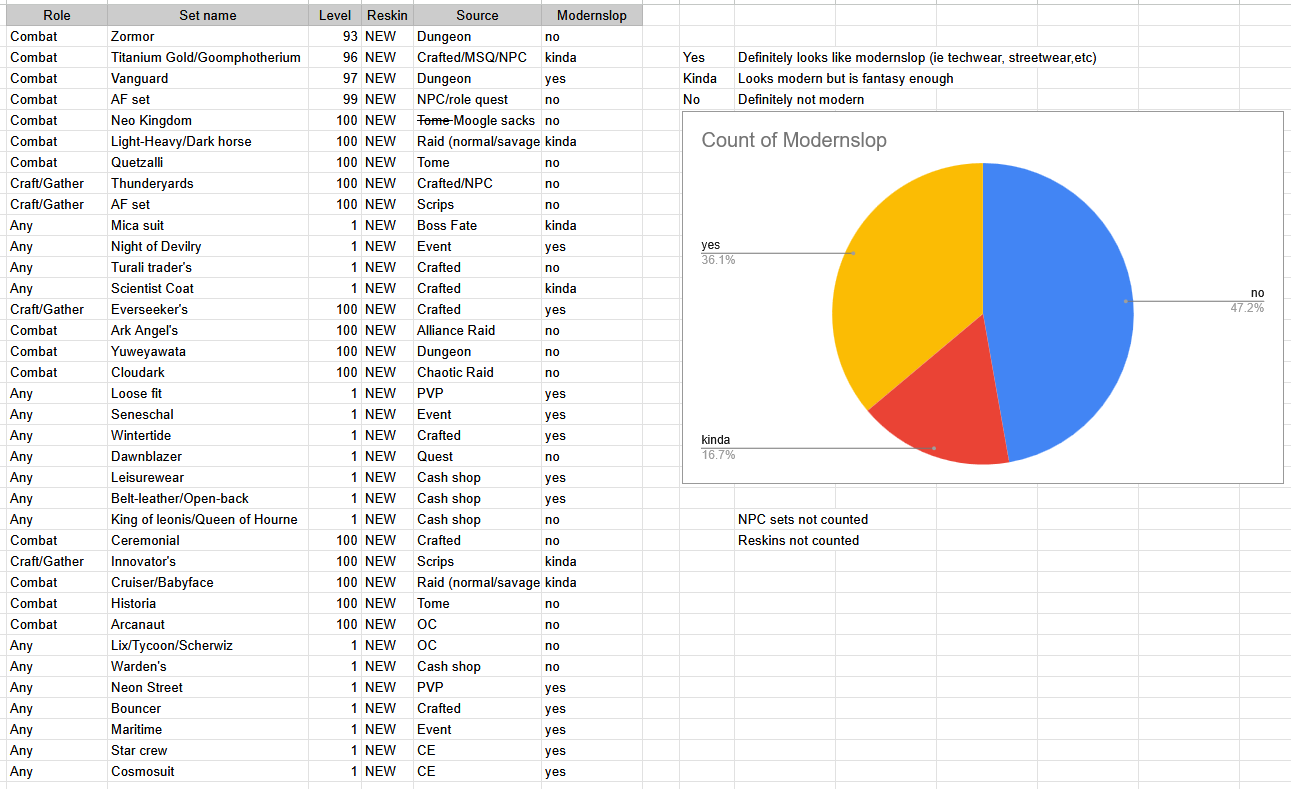This screenshot has width=1291, height=789.
Task: Select the Historia cell
Action: point(208,603)
